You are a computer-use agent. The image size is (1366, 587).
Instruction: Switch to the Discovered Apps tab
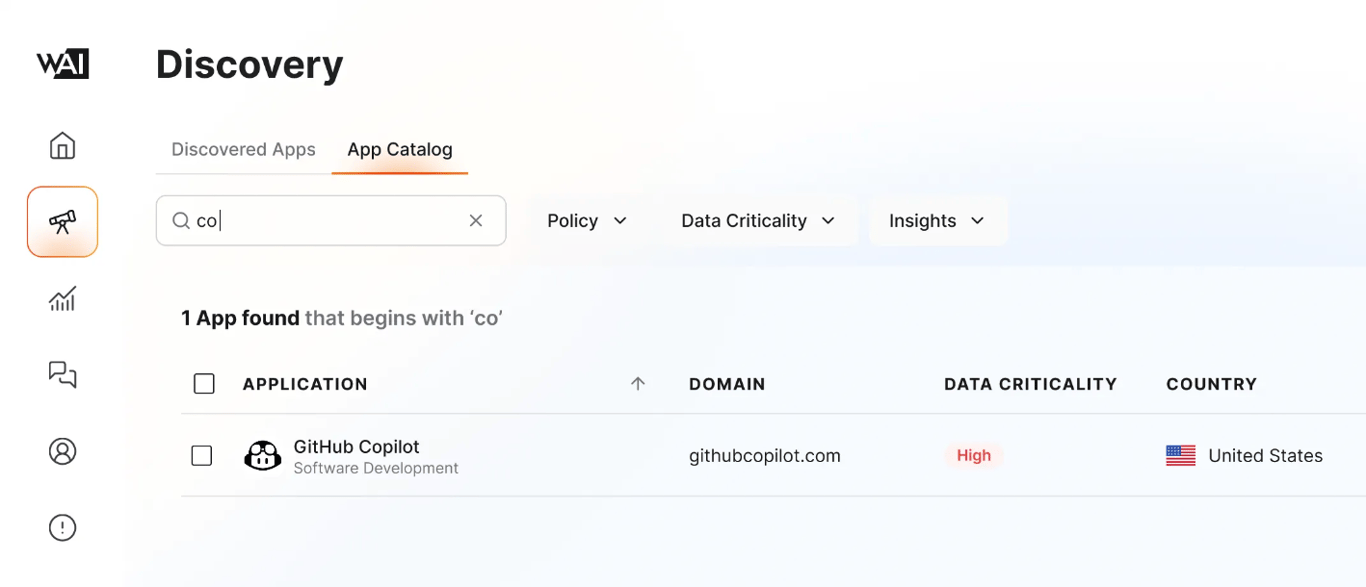click(x=243, y=149)
